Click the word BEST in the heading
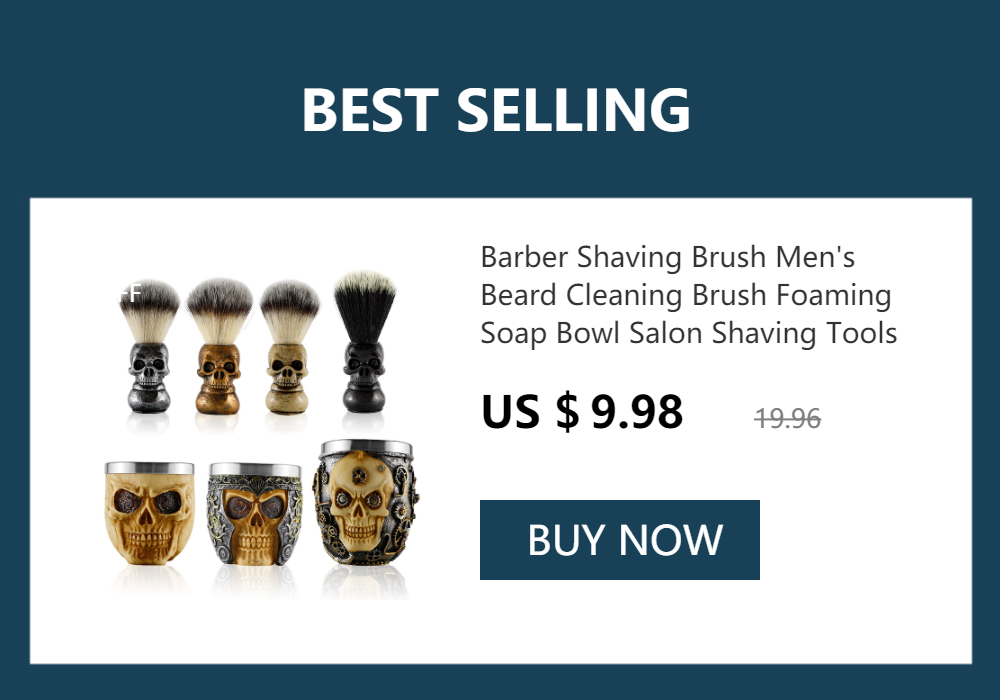 (x=371, y=110)
